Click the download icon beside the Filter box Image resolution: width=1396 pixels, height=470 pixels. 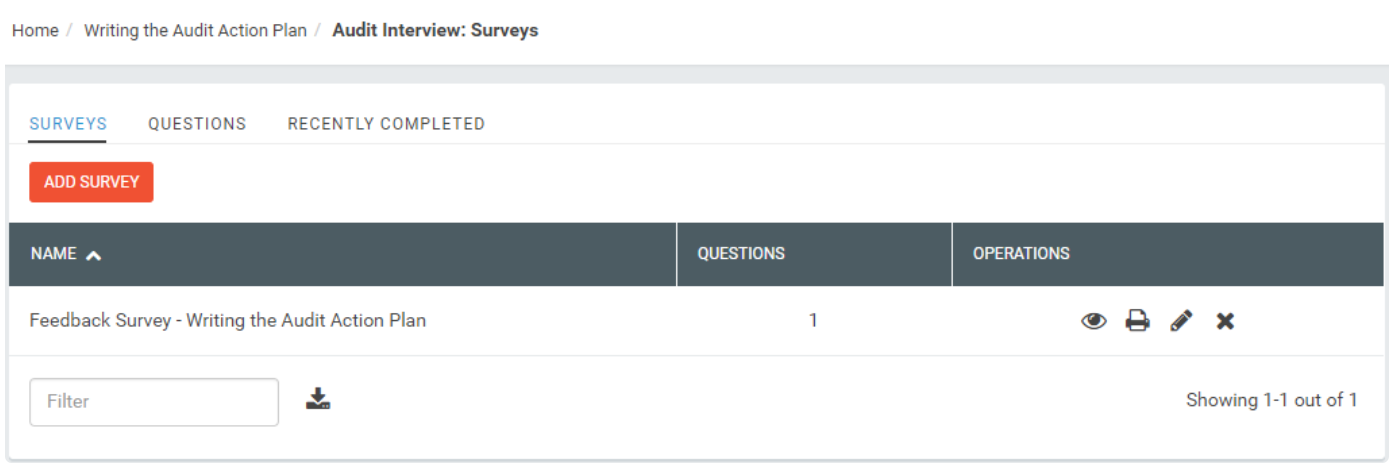click(318, 399)
